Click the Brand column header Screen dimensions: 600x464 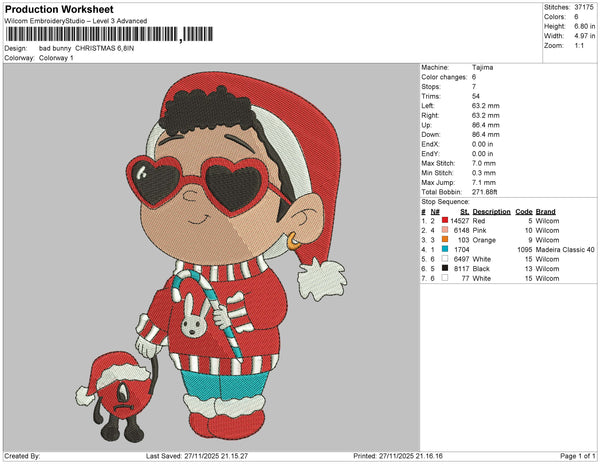pyautogui.click(x=546, y=211)
